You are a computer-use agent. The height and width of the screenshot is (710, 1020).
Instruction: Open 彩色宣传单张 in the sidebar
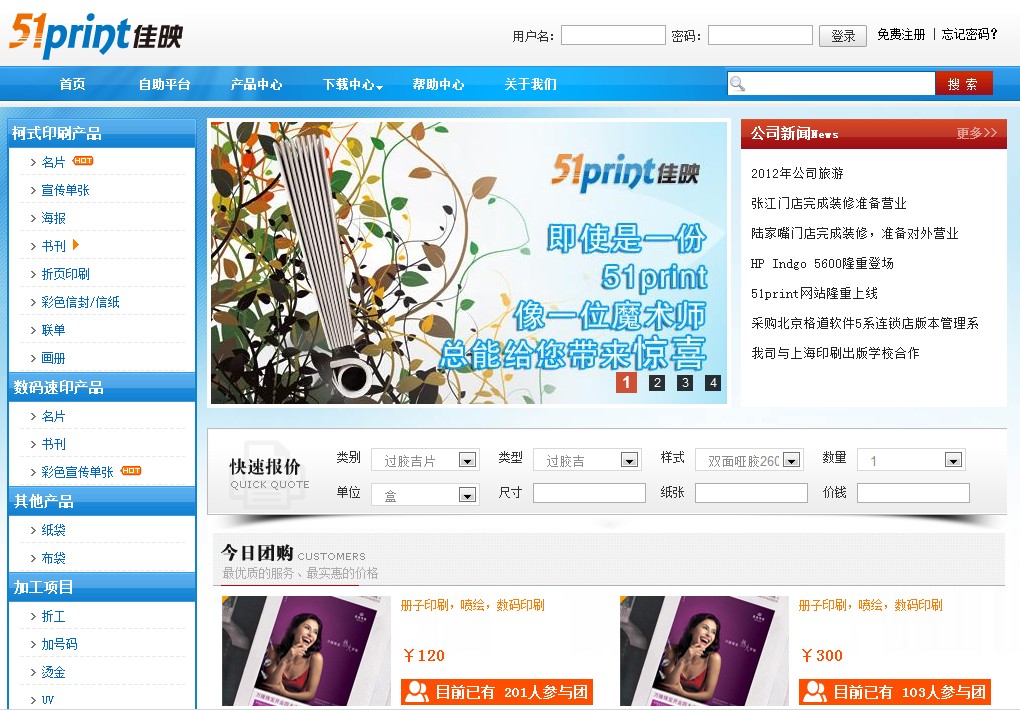coord(77,472)
